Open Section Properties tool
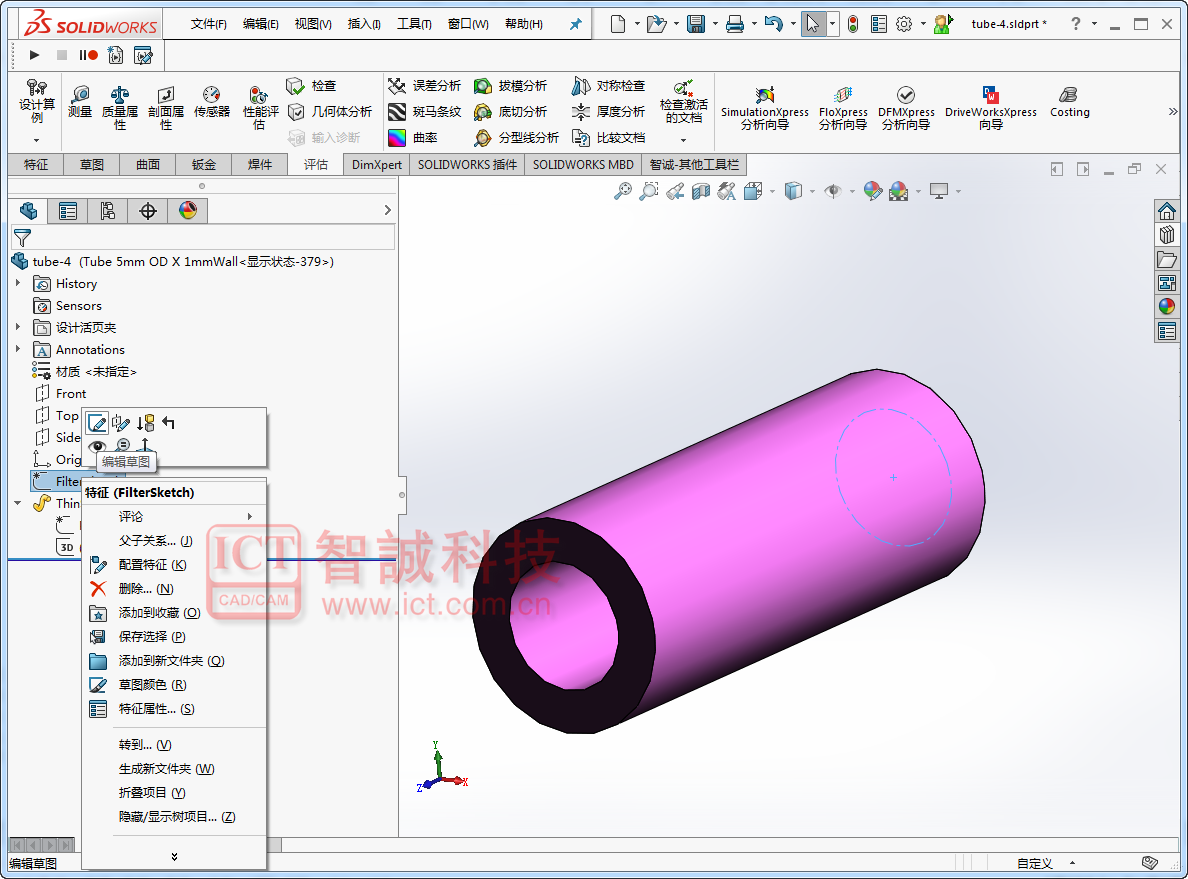Screen dimensions: 1188x879 (166, 109)
